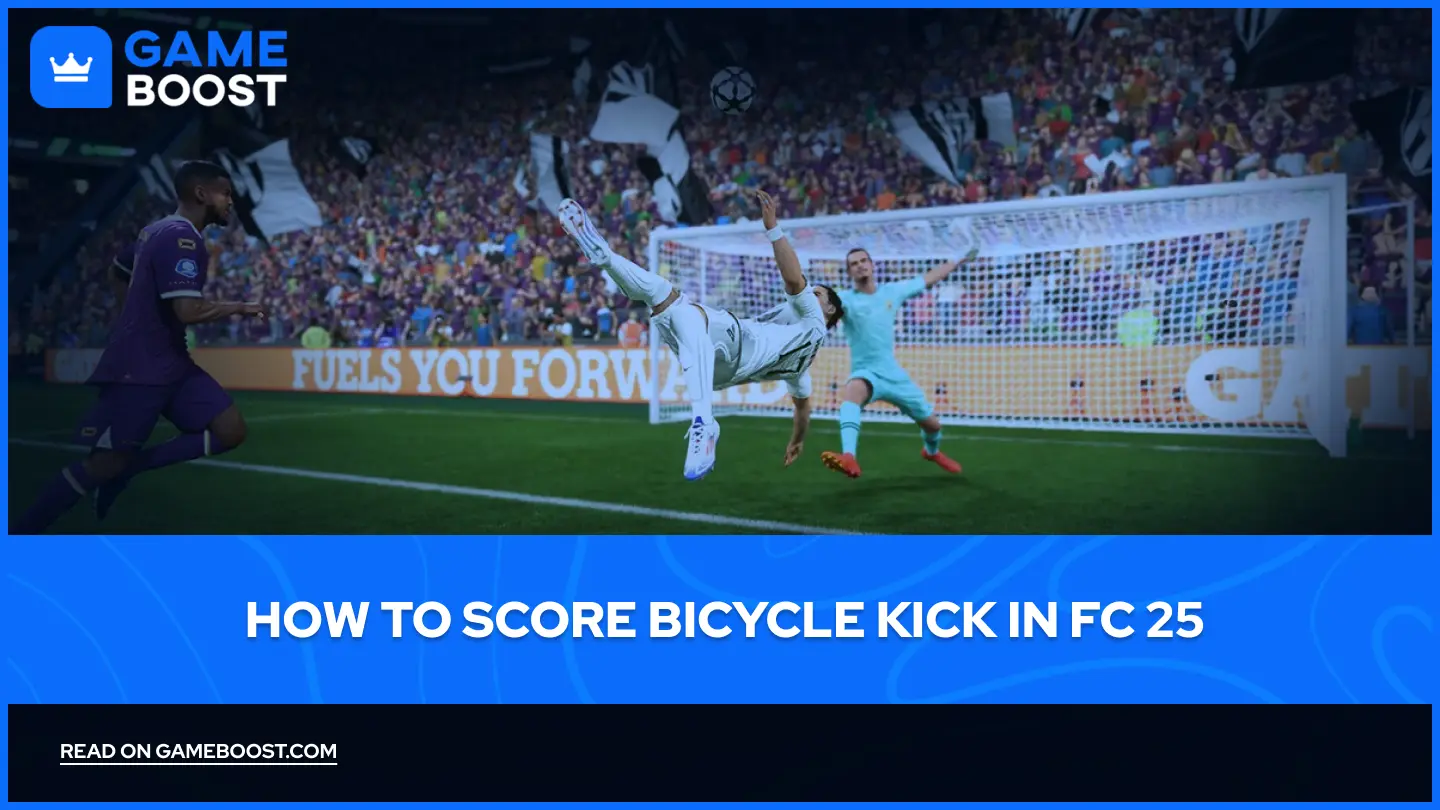Click the soccer ball in the air
Viewport: 1440px width, 810px height.
pos(733,89)
